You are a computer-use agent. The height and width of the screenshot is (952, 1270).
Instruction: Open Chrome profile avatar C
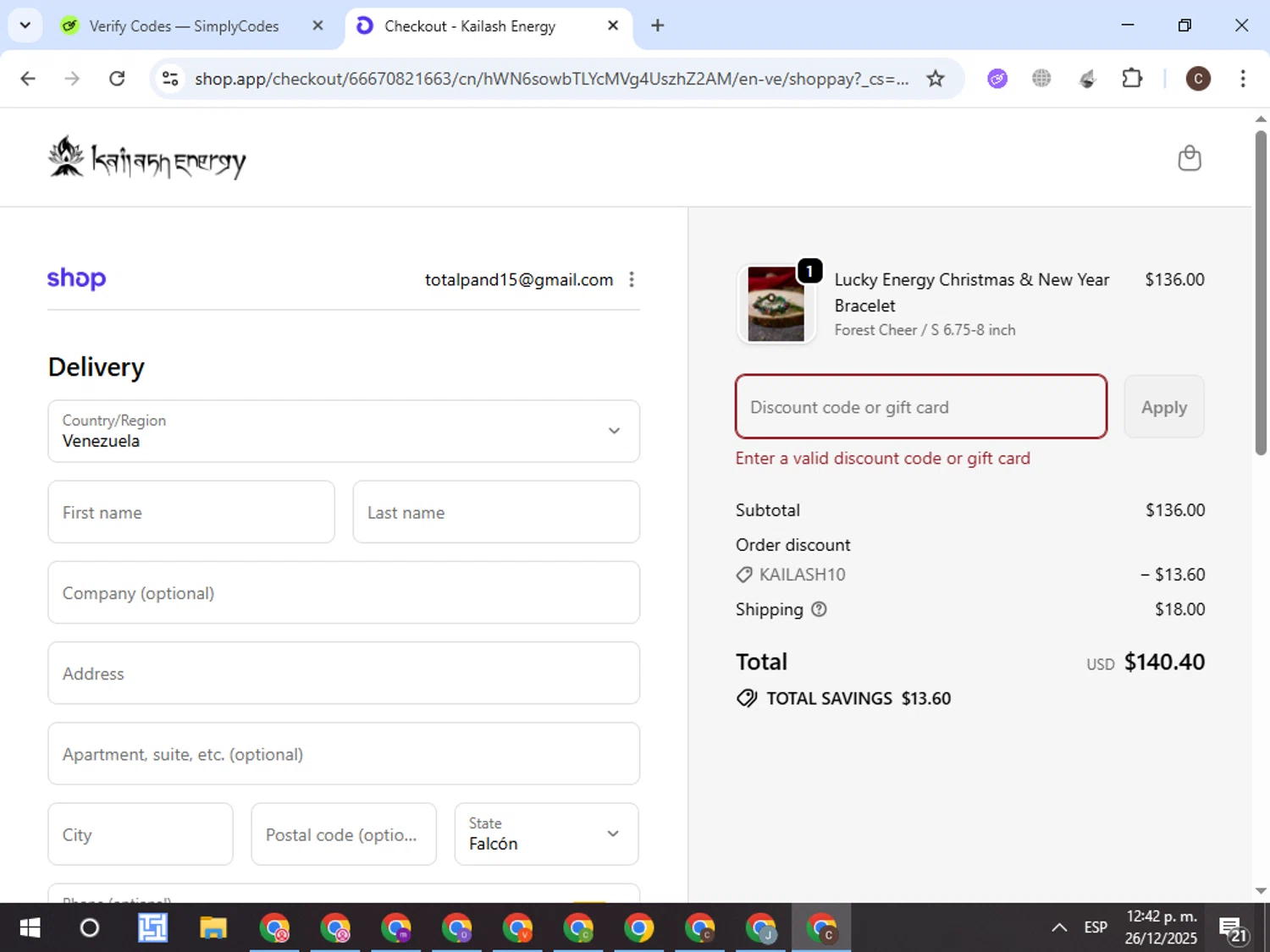click(x=1197, y=79)
